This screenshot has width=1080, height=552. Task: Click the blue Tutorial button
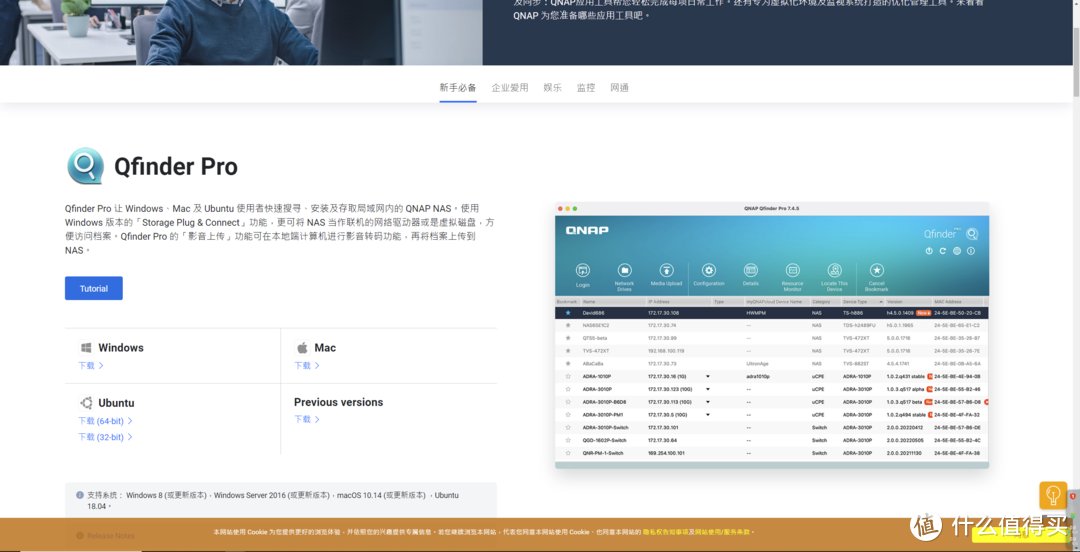pos(94,288)
